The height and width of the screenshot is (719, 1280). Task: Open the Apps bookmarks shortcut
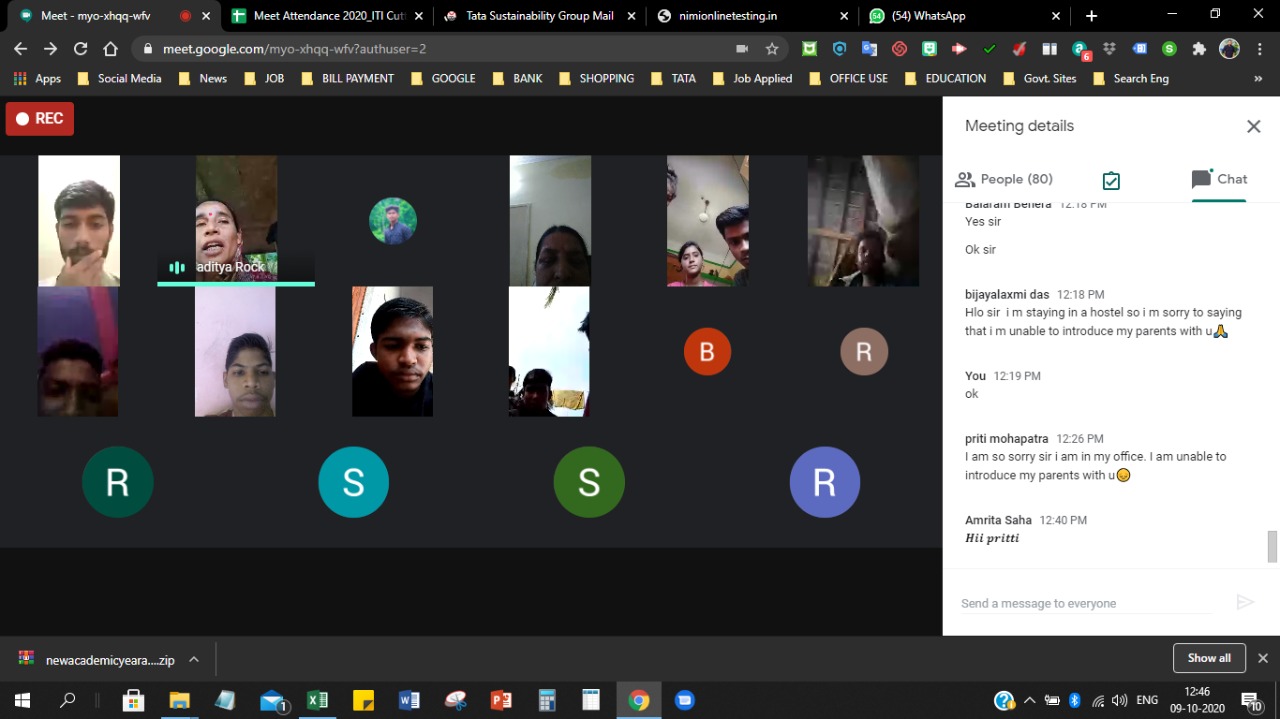[x=37, y=78]
